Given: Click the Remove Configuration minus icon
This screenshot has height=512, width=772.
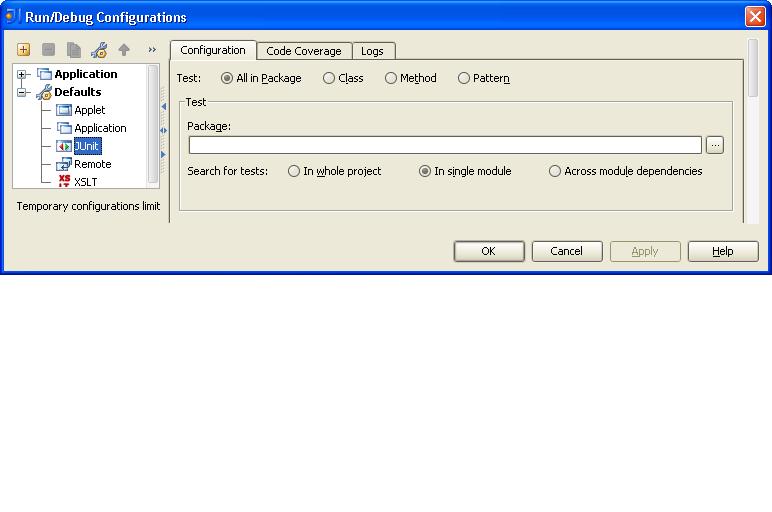Looking at the screenshot, I should point(48,50).
